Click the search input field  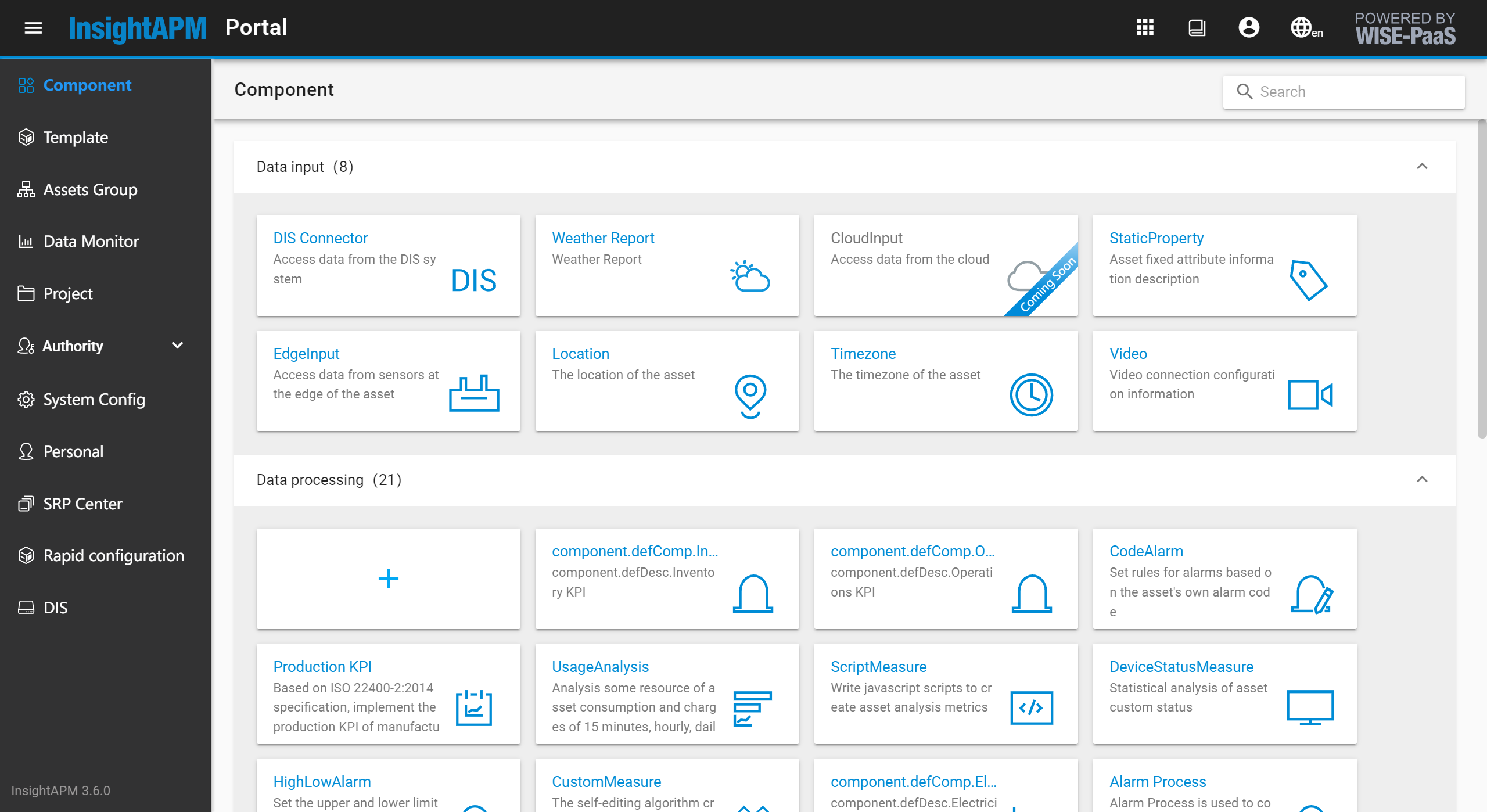[1344, 91]
